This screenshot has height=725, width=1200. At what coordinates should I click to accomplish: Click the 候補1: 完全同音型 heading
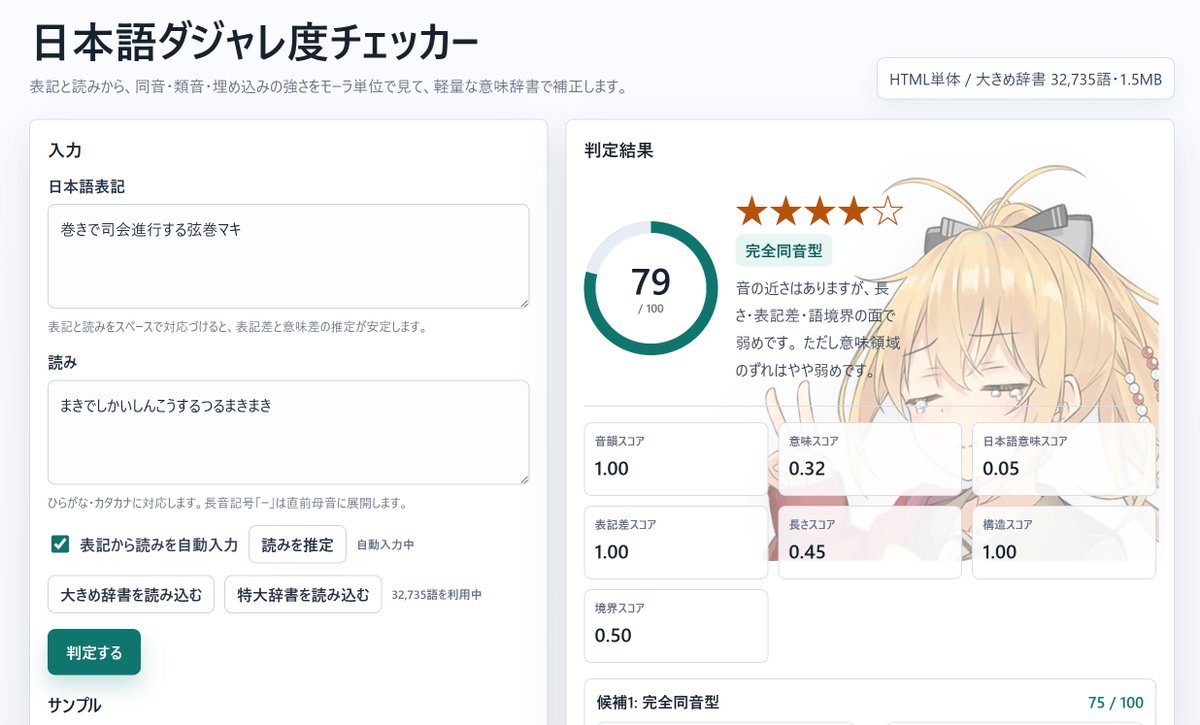(658, 702)
